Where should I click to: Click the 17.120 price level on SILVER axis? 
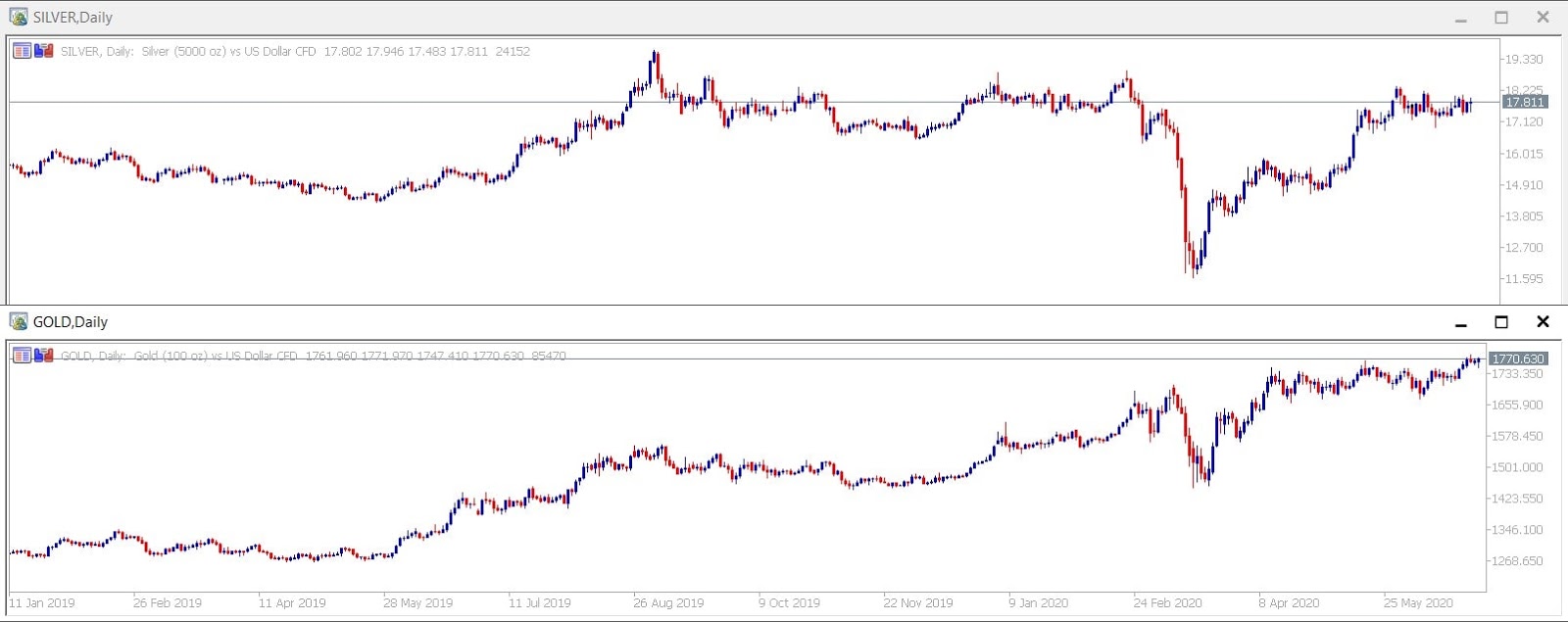(1524, 122)
